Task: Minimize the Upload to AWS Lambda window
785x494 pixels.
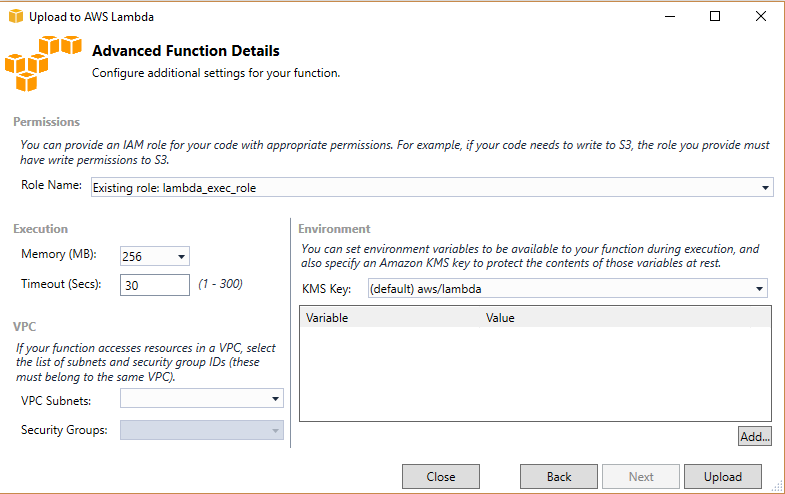Action: point(670,17)
